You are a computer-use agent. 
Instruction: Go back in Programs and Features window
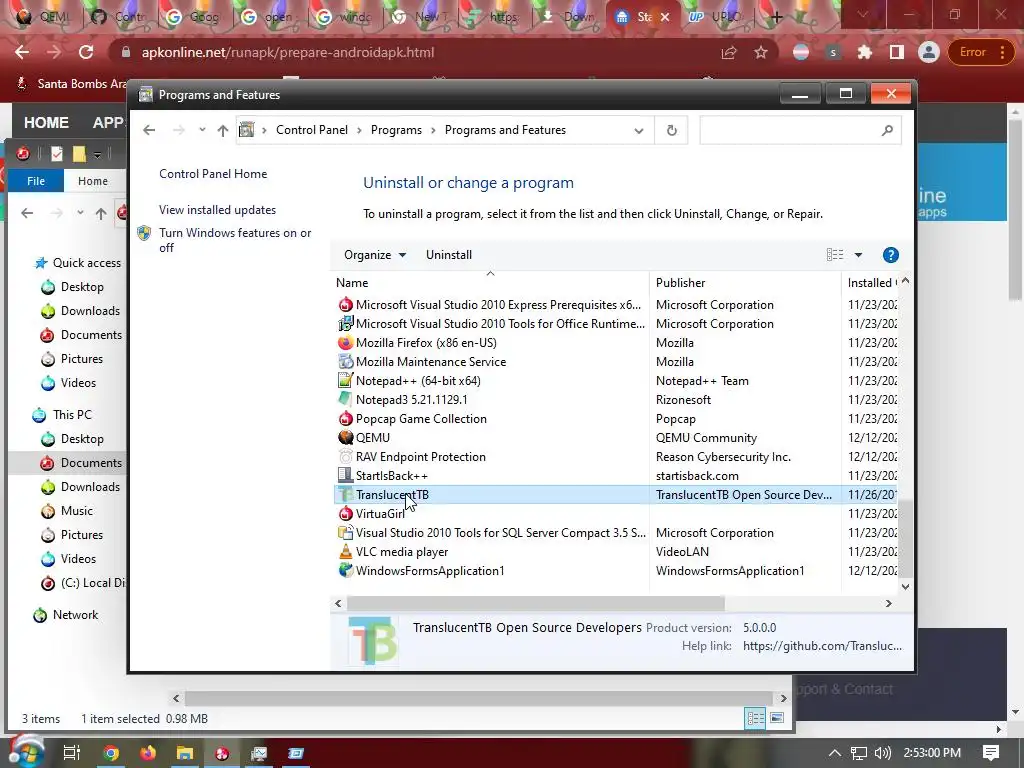[149, 131]
